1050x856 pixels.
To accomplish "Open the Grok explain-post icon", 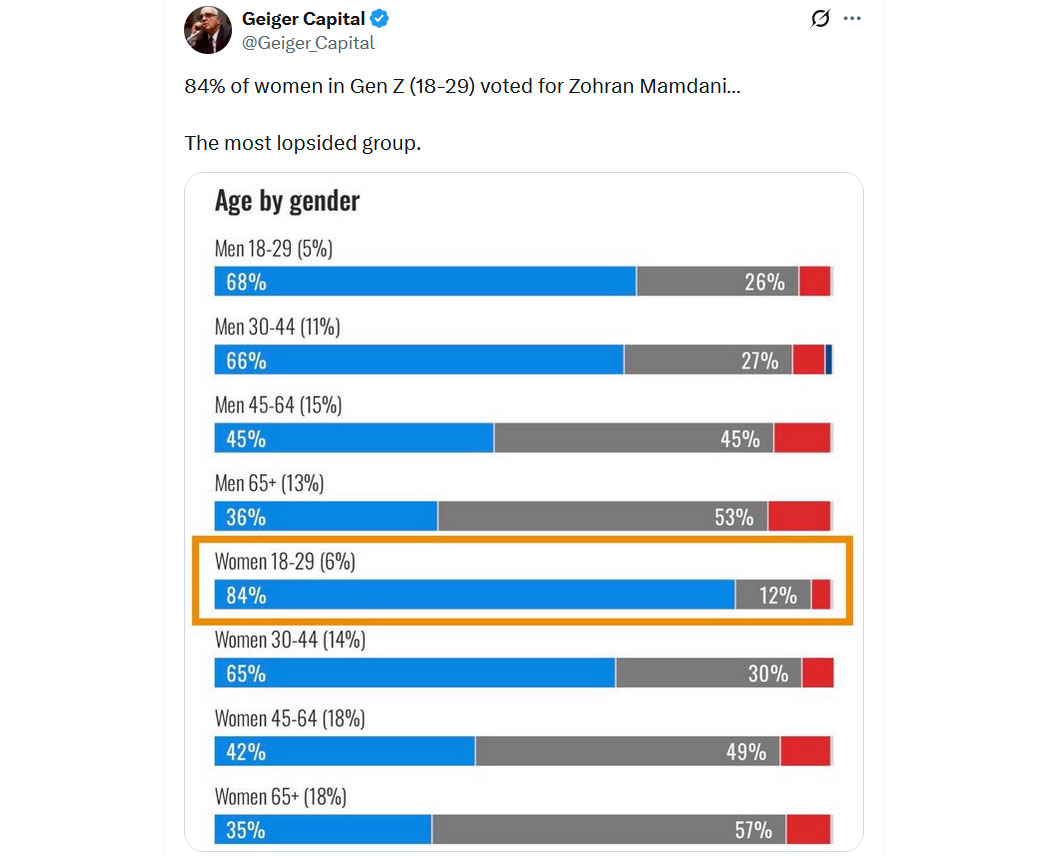I will (x=820, y=19).
